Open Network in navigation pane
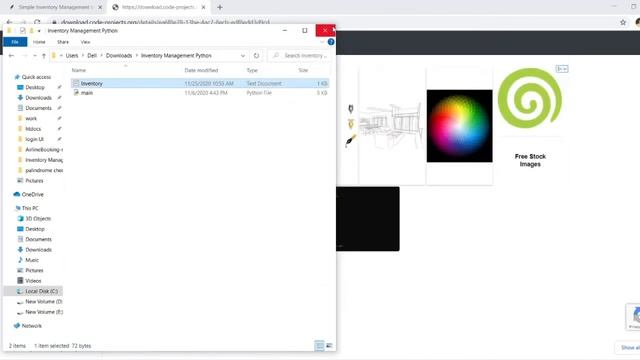Screen dimensions: 640x360 coord(31,326)
